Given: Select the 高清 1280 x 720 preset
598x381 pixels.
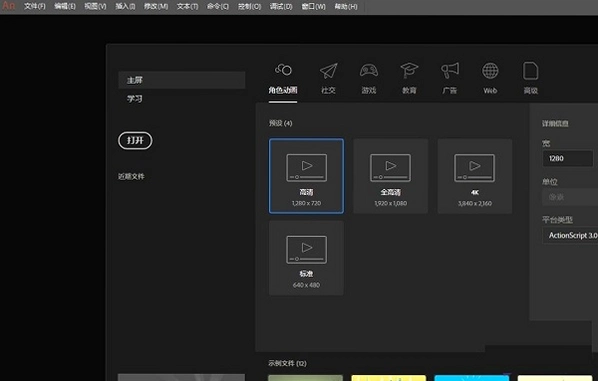Looking at the screenshot, I should pyautogui.click(x=306, y=176).
